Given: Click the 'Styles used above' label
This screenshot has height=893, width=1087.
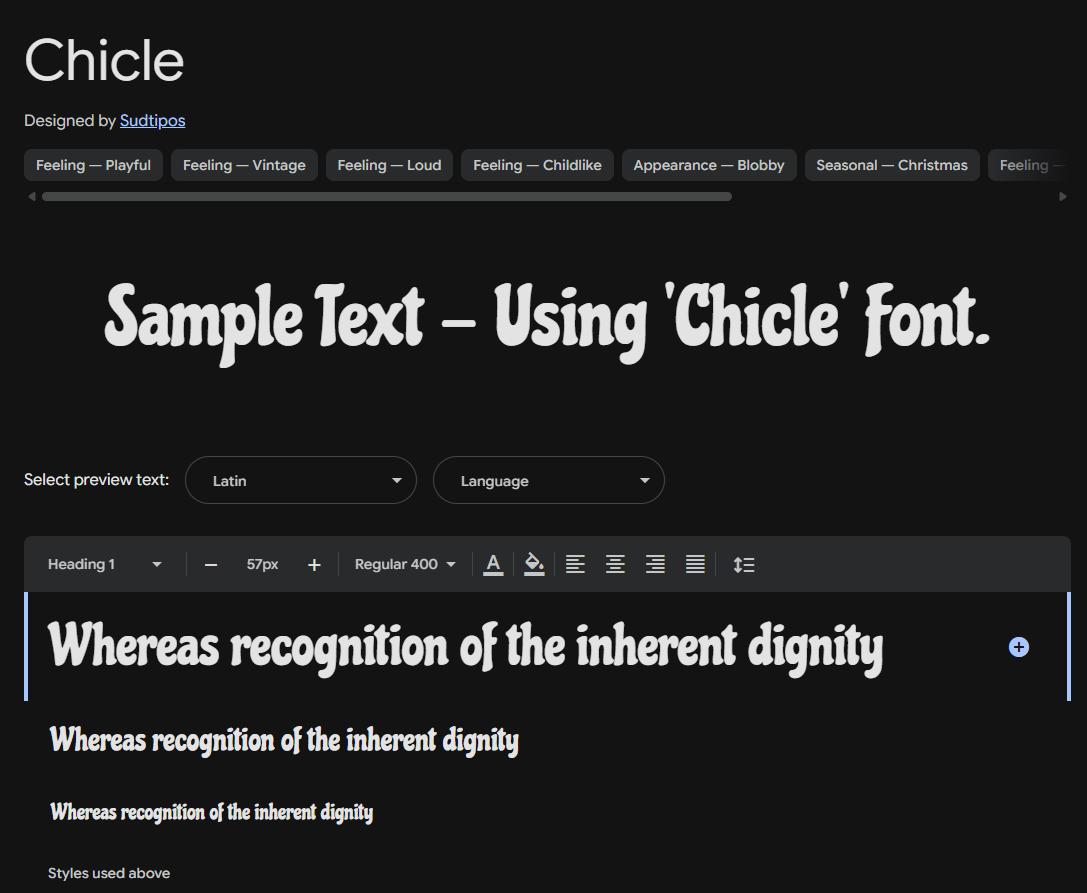Looking at the screenshot, I should 109,874.
